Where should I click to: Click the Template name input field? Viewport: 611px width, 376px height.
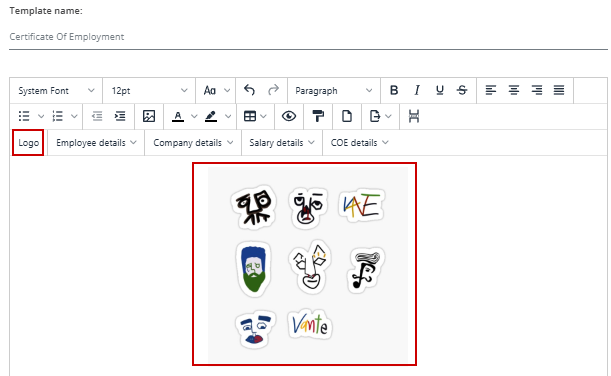coord(308,37)
